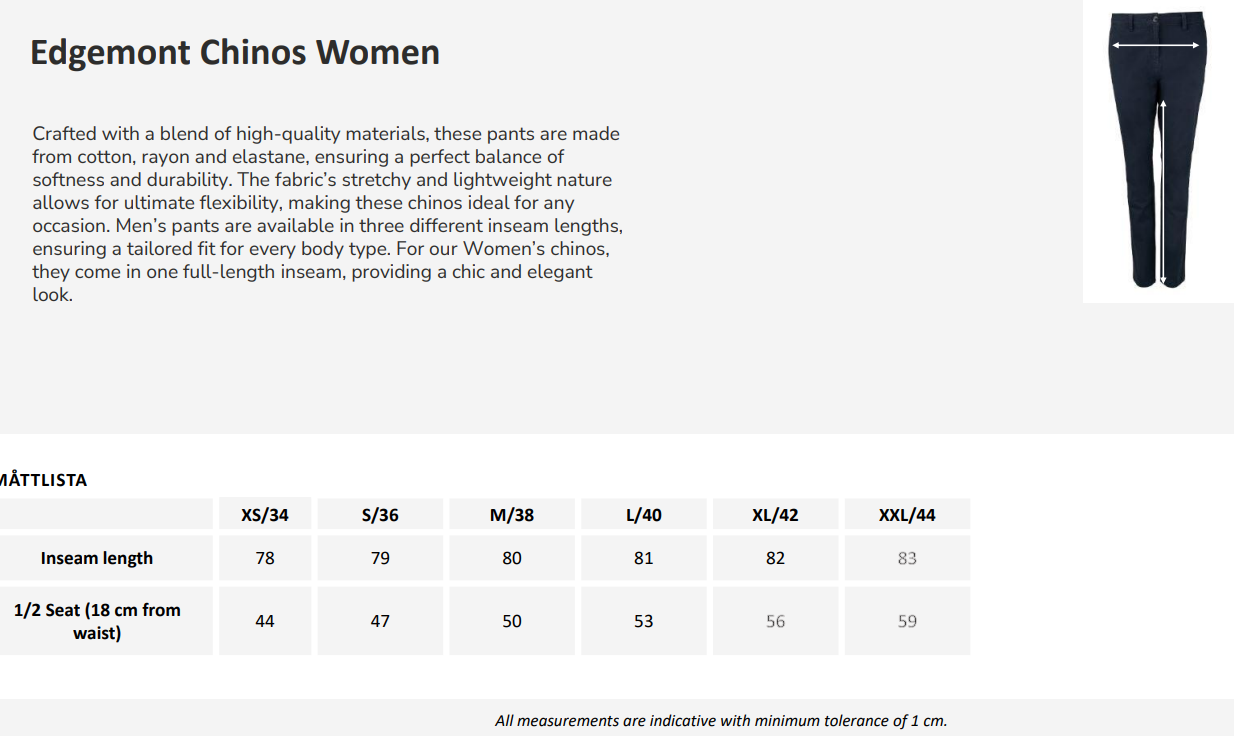Click the Edgemont Chinos Women title

[235, 52]
